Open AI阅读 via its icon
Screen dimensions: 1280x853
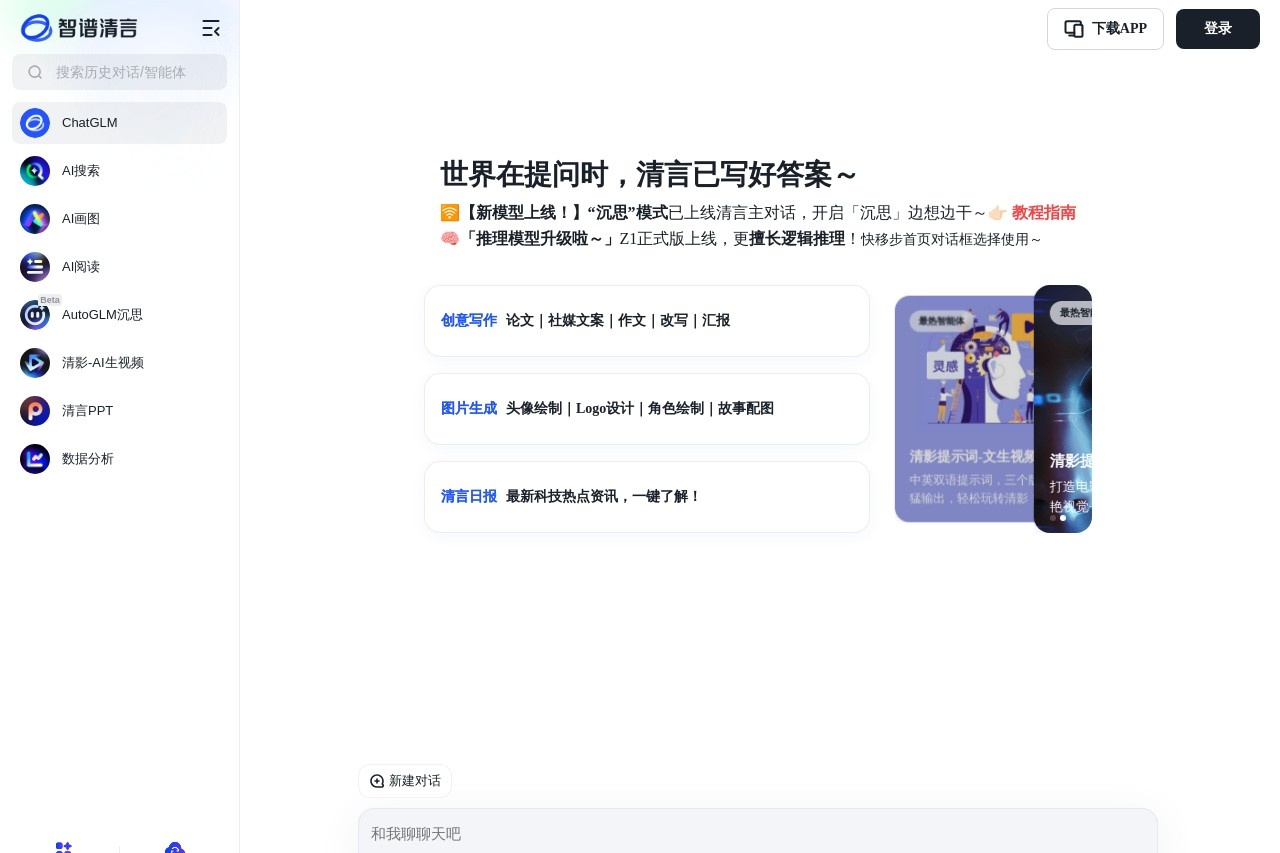(35, 267)
